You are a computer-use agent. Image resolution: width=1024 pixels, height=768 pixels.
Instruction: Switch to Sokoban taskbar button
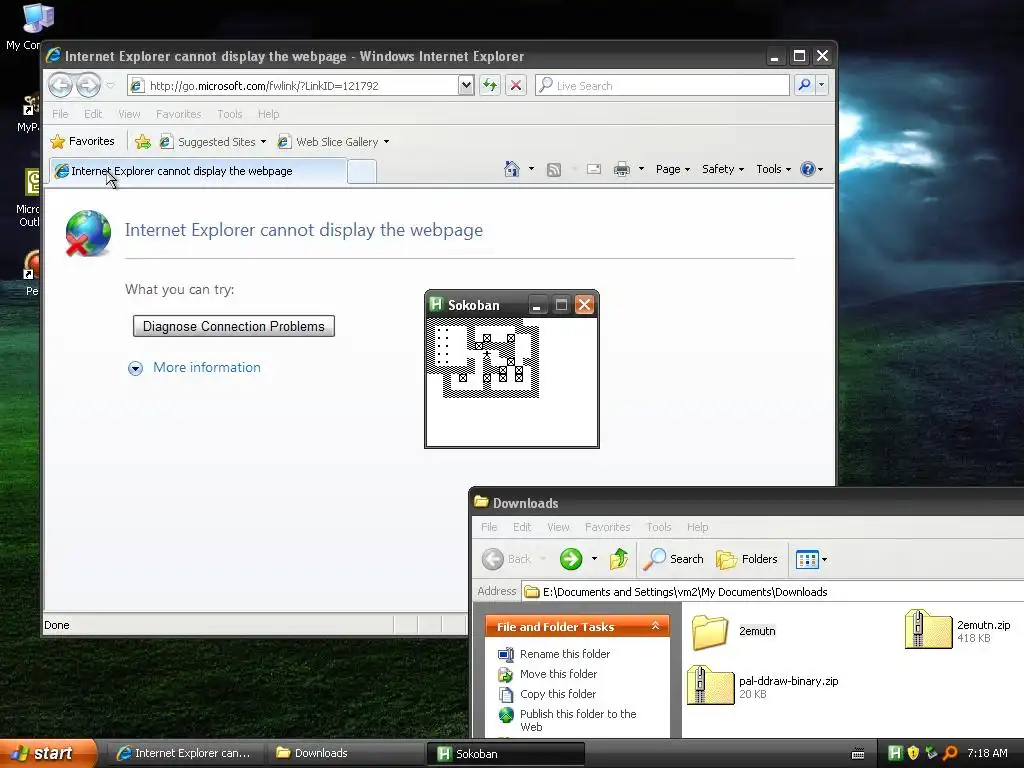pos(506,754)
